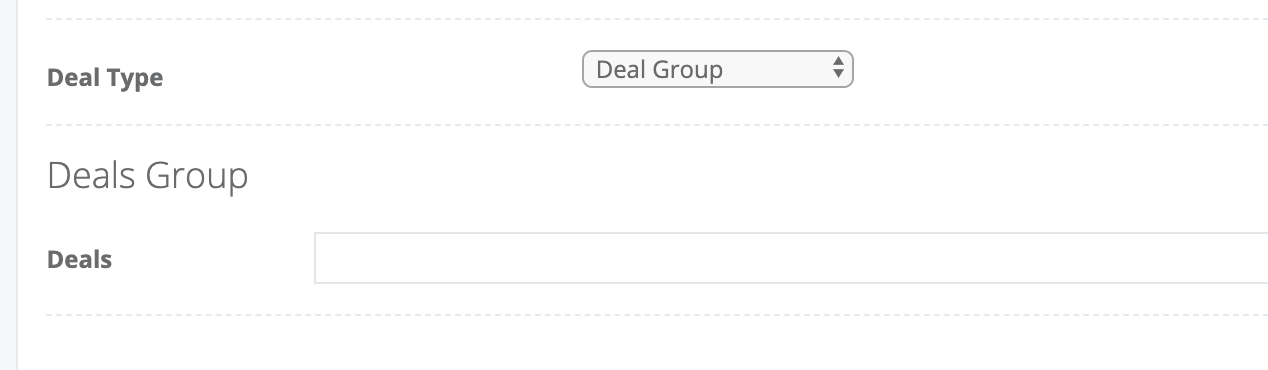Click the Deals field label
This screenshot has width=1268, height=370.
point(80,259)
